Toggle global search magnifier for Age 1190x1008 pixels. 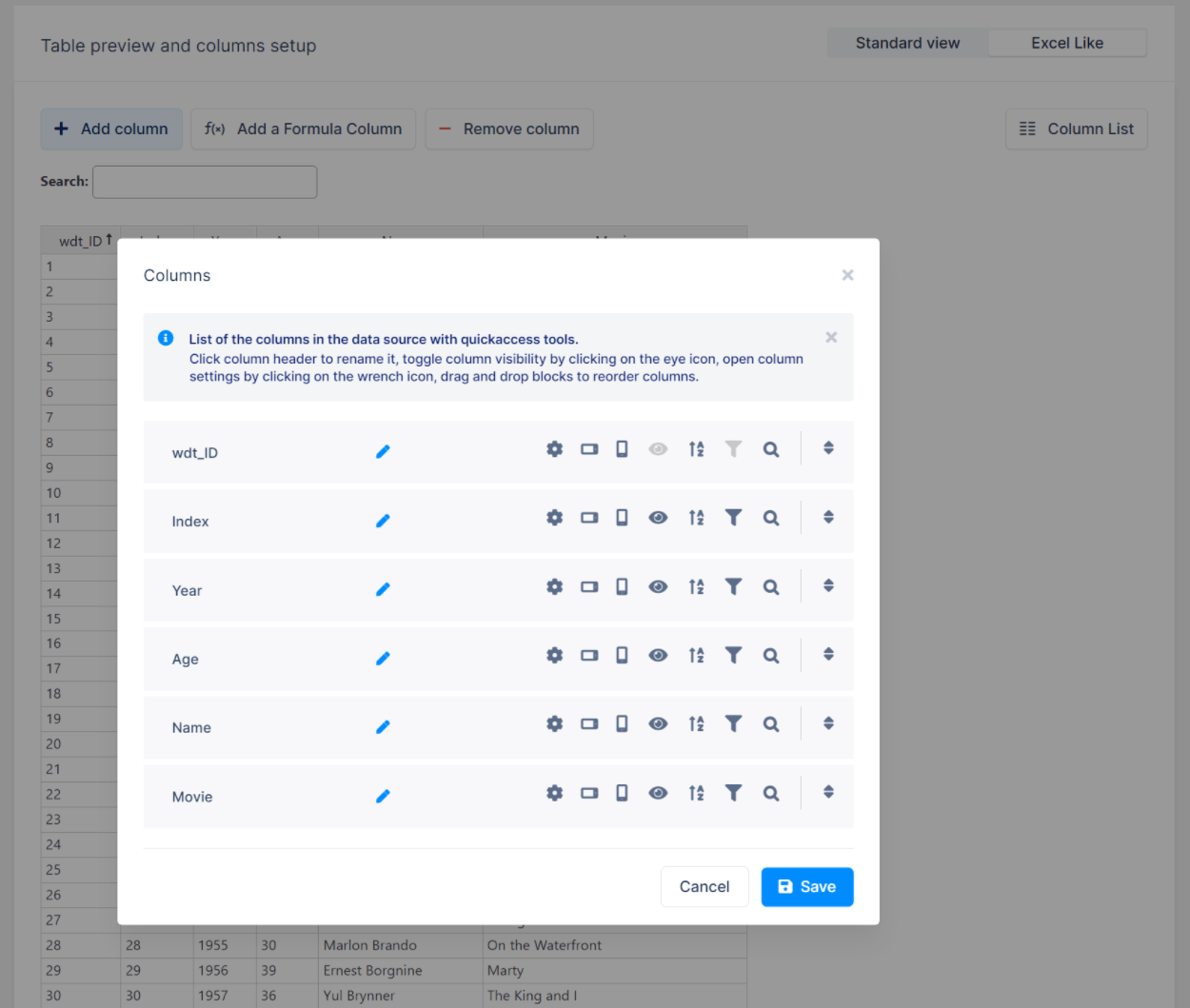pyautogui.click(x=771, y=656)
